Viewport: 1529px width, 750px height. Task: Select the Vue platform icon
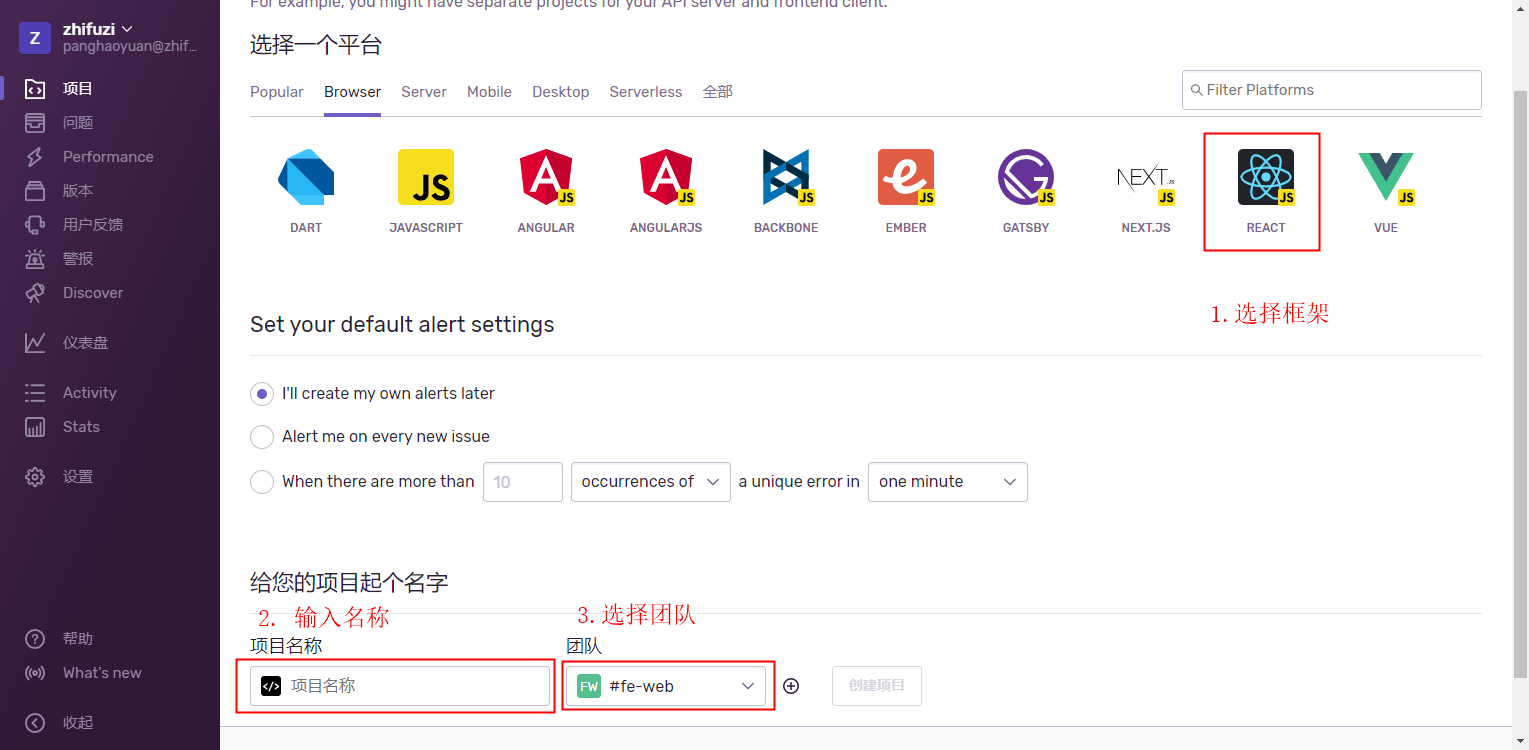[x=1386, y=177]
